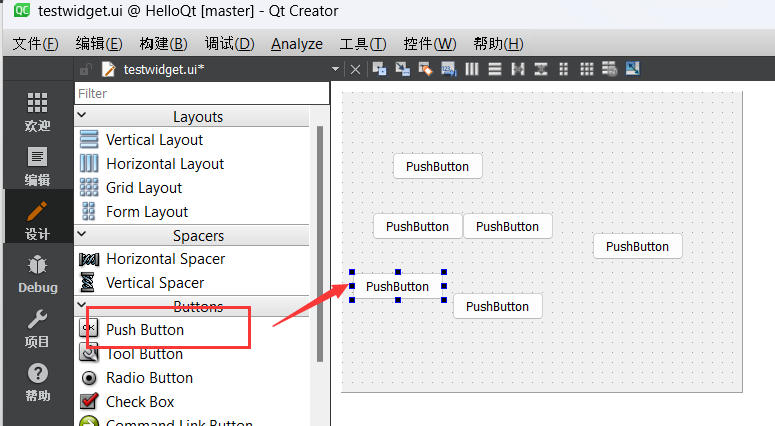Apply Lay Out Vertically from toolbar

[495, 69]
